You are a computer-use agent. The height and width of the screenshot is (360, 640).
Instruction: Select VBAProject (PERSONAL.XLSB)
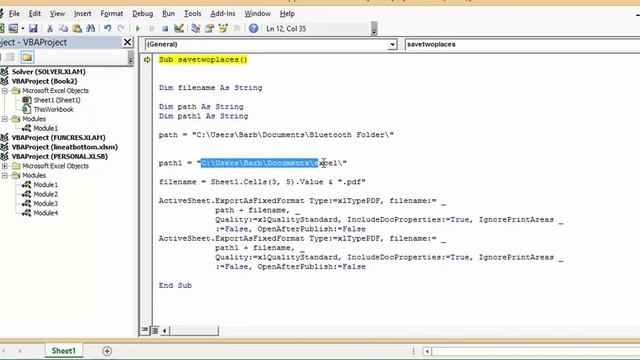[x=60, y=156]
